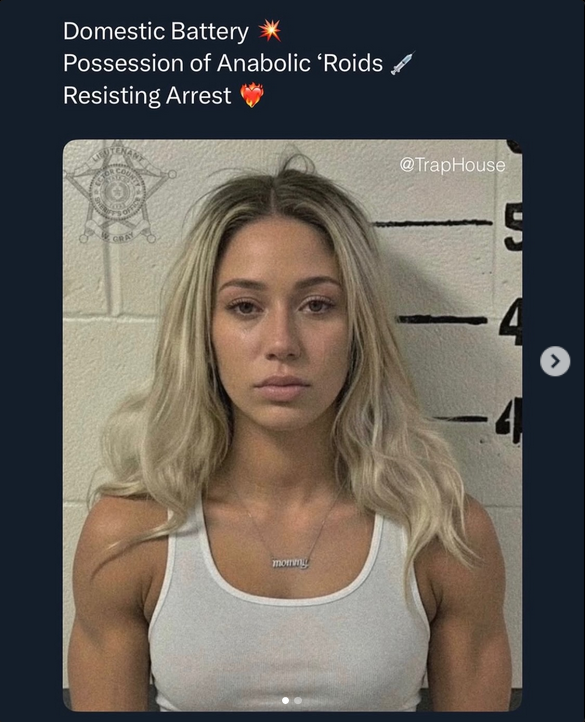This screenshot has height=722, width=585.
Task: Click the number 5 on height chart
Action: pyautogui.click(x=513, y=227)
